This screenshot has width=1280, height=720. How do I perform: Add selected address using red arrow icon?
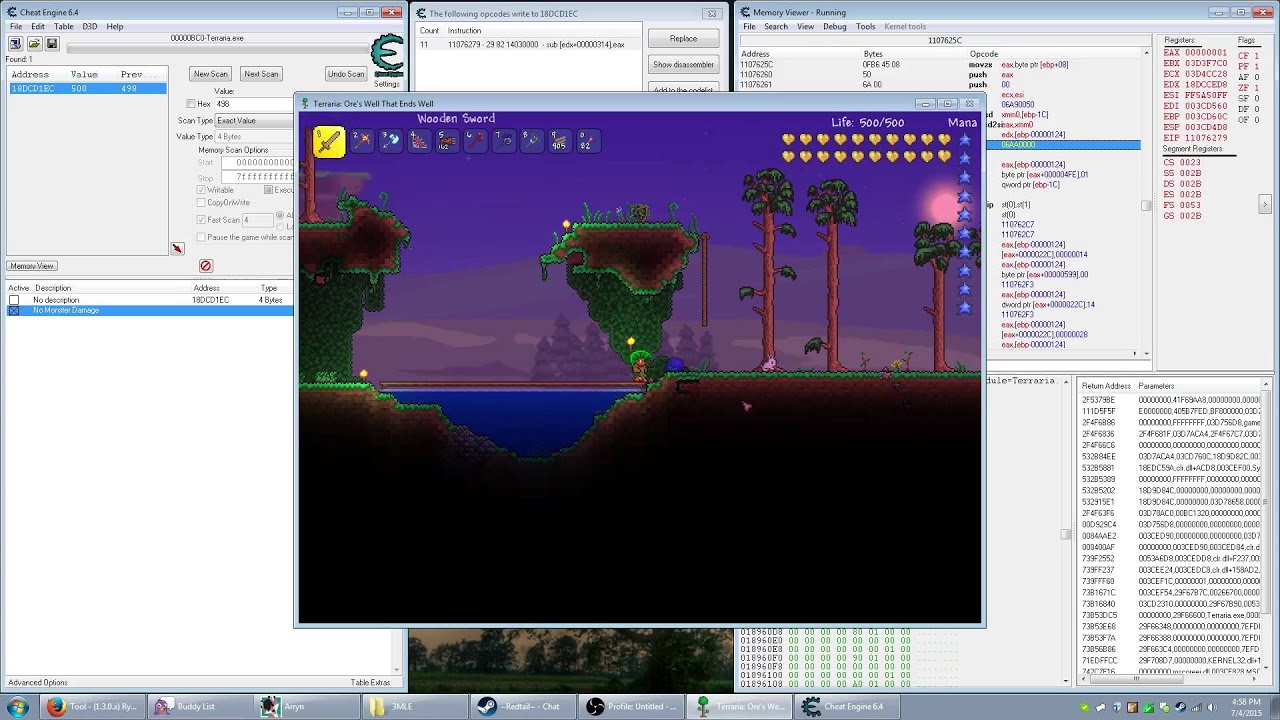177,249
